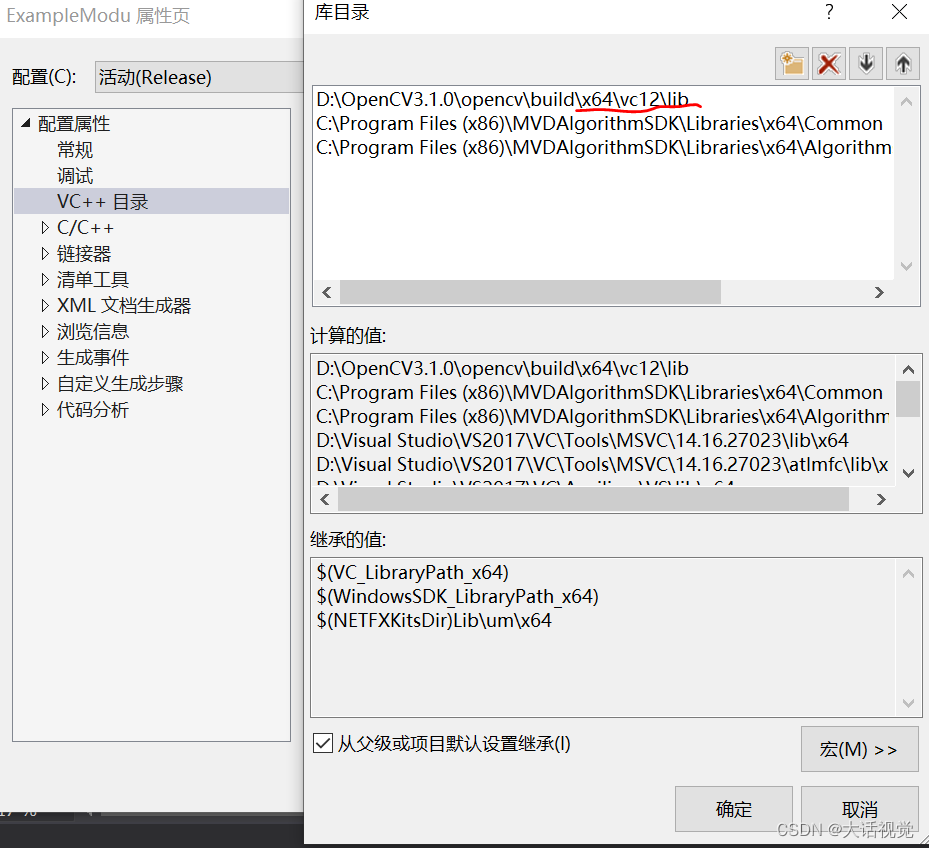Click $(NETFXKitsDir)Lib\um\x64 inherited value
The height and width of the screenshot is (848, 929).
434,620
